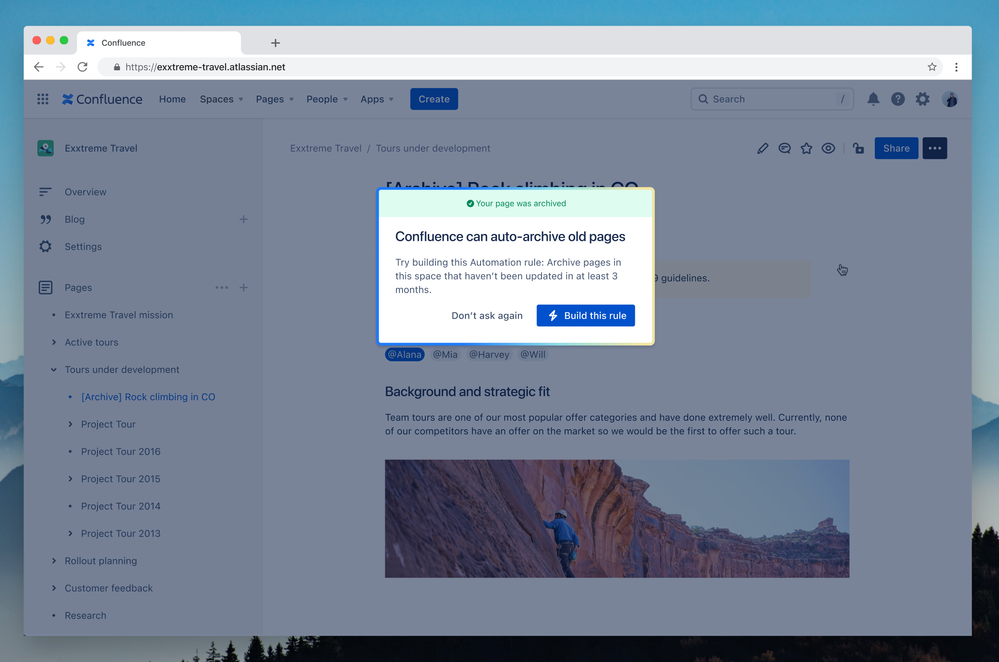Open the help question mark icon
Screen dimensions: 999x662
pos(898,99)
